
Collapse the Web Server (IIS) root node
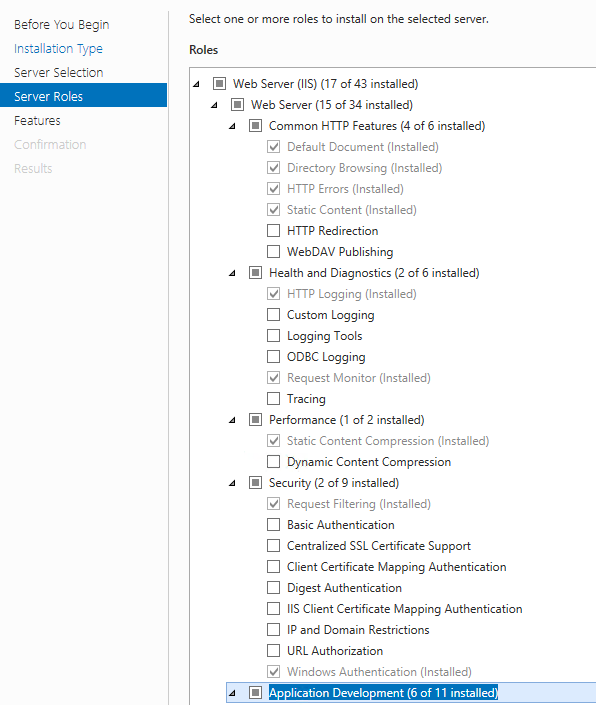(x=196, y=84)
